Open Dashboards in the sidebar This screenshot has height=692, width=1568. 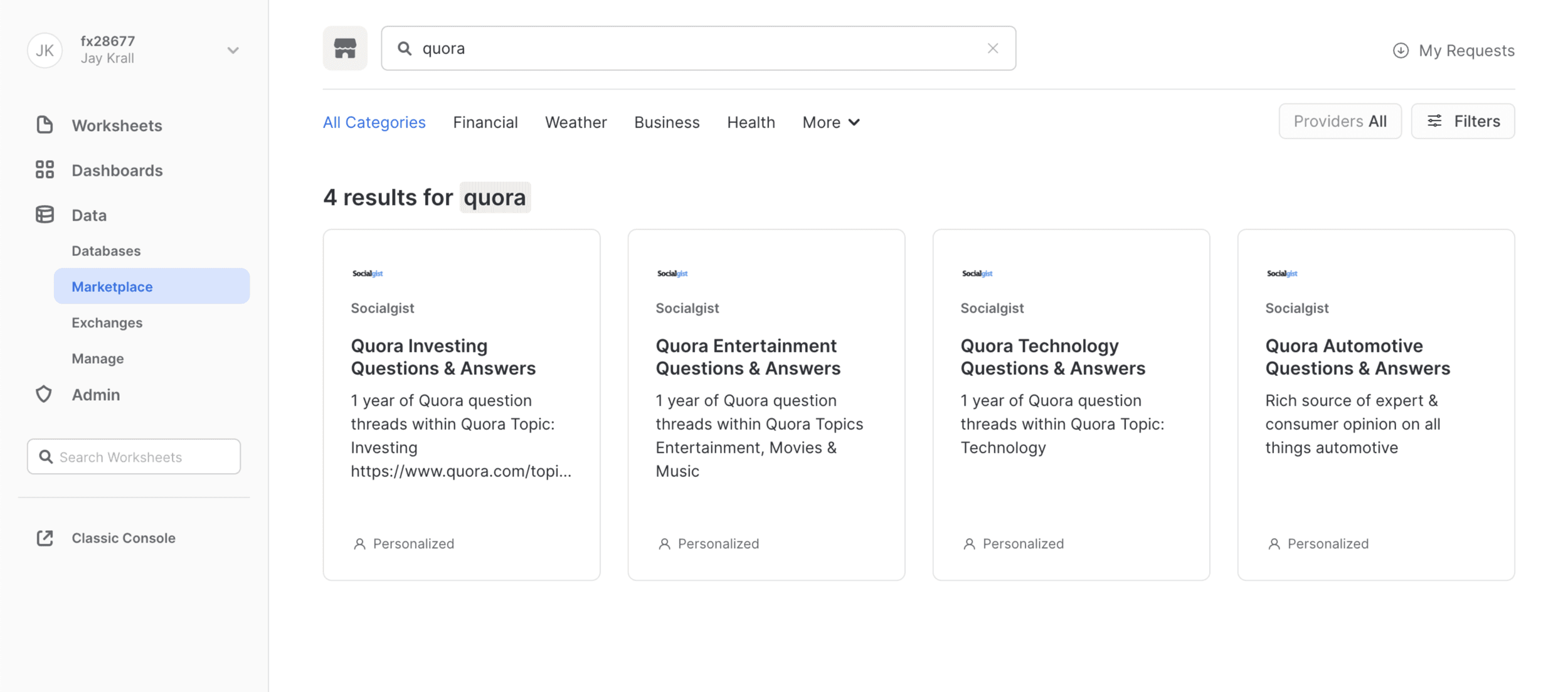(117, 170)
